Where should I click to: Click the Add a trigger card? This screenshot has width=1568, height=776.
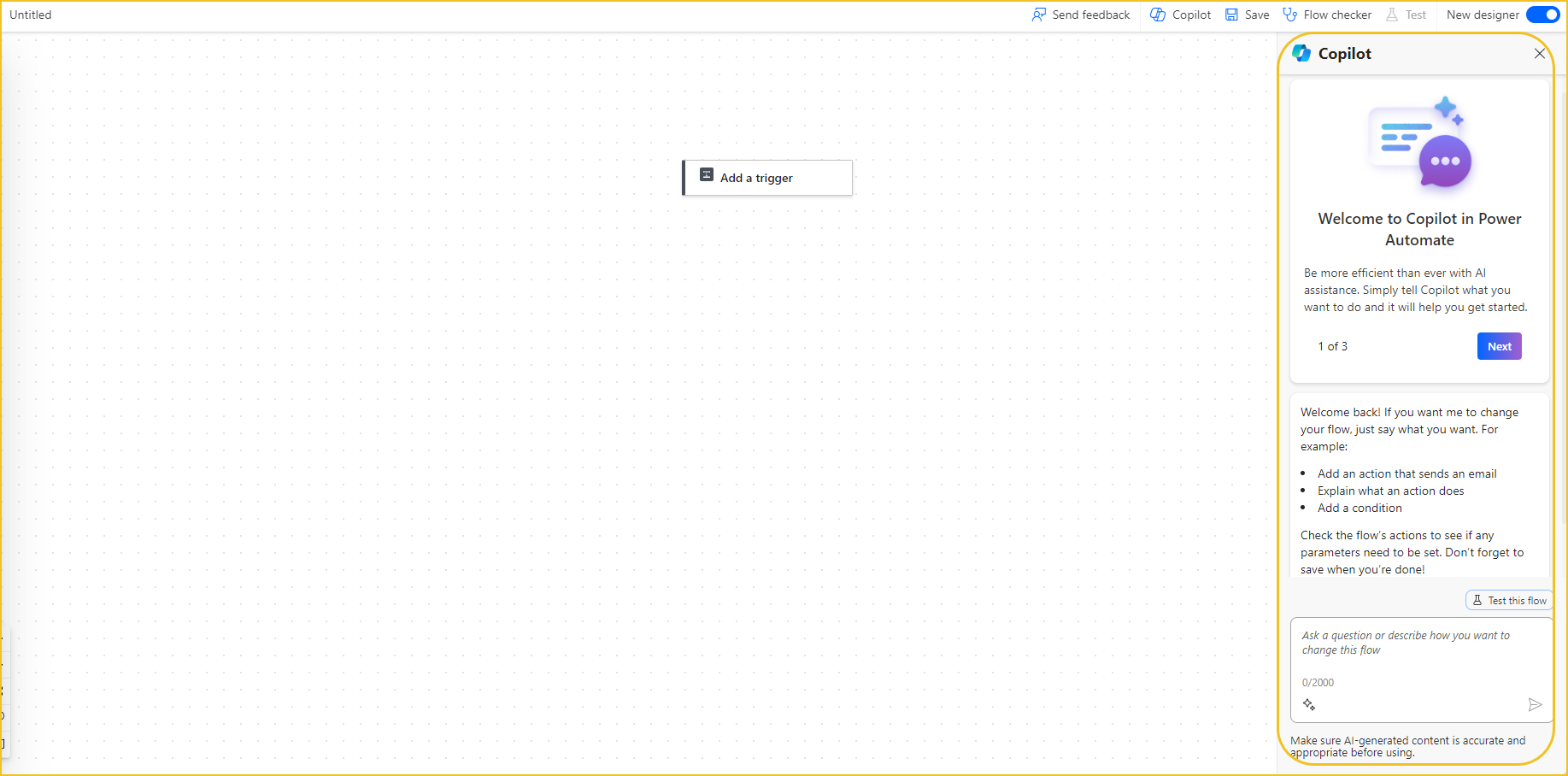pyautogui.click(x=767, y=178)
